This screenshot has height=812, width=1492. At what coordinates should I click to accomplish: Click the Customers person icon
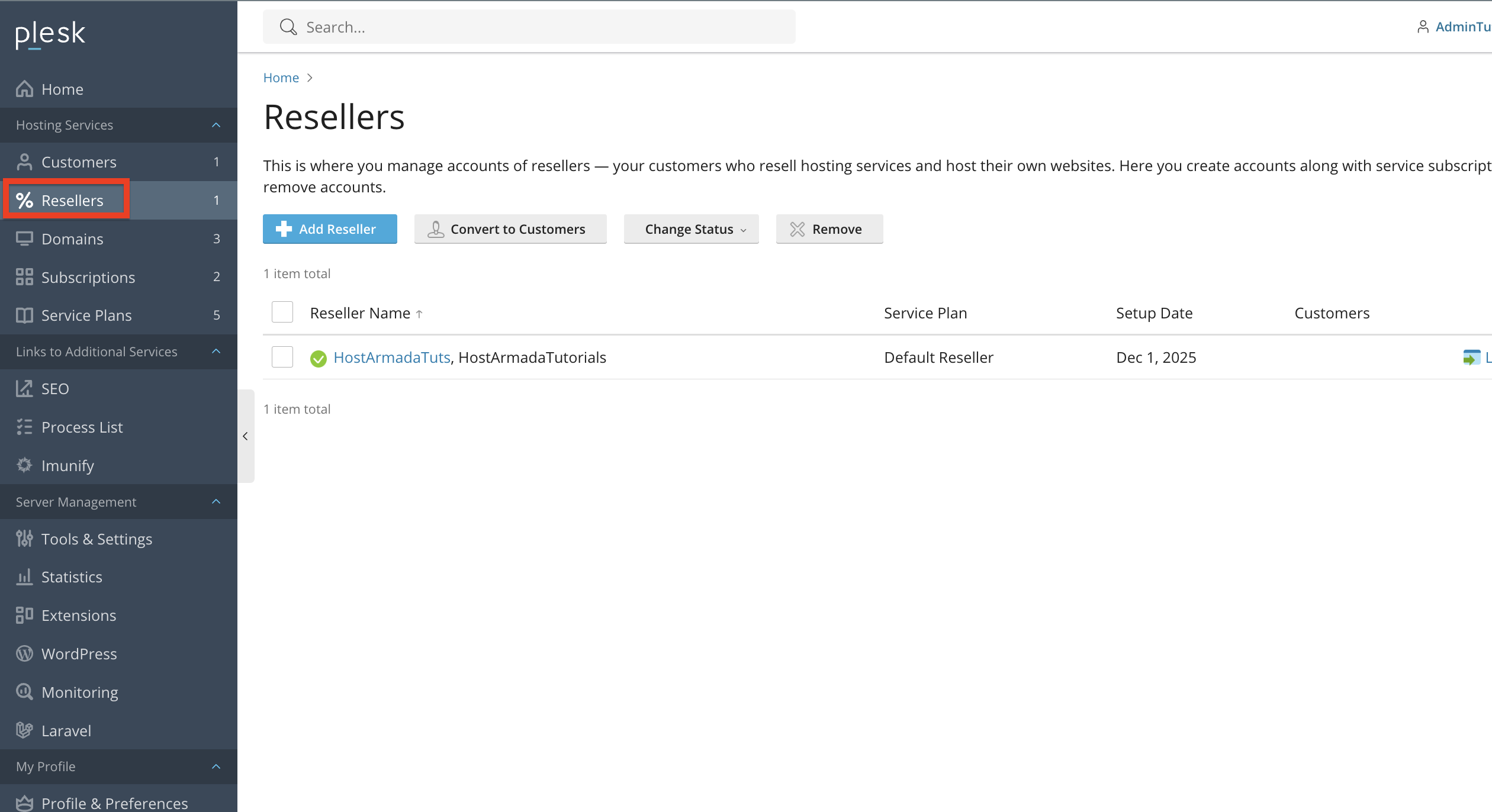coord(24,162)
